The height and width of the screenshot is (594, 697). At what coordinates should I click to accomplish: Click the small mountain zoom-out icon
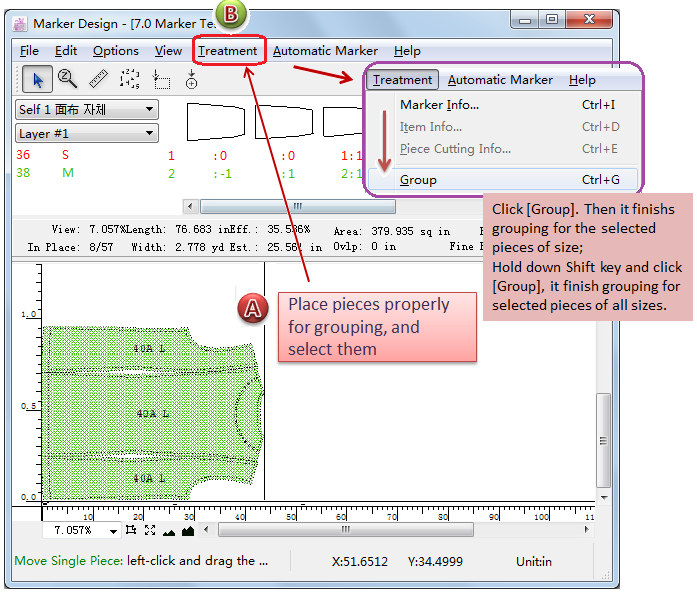pos(168,531)
